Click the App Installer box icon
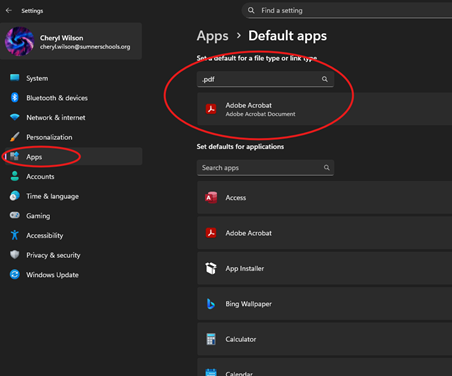 [x=211, y=268]
